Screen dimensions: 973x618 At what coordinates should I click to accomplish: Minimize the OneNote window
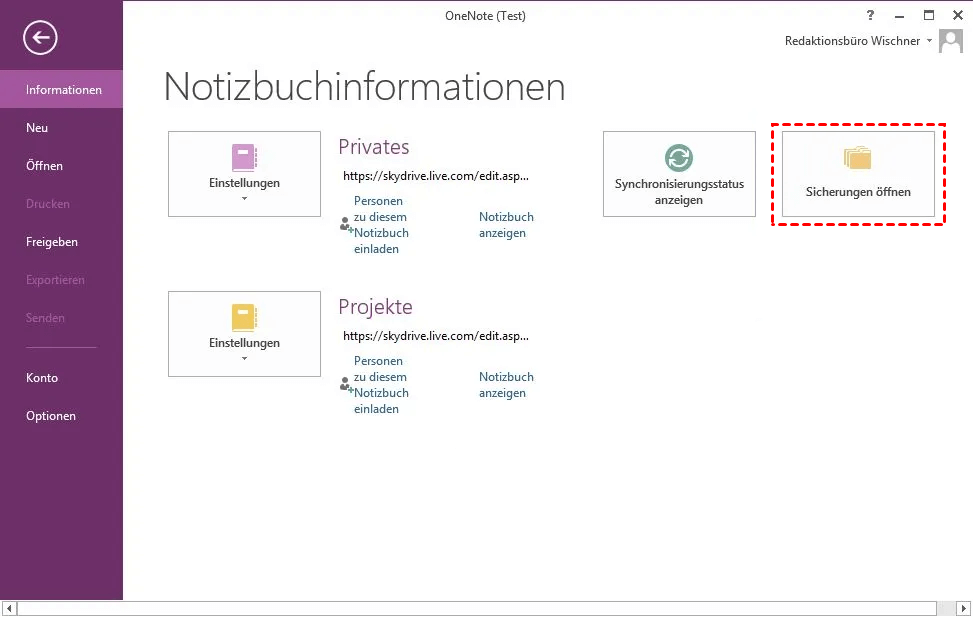tap(900, 16)
